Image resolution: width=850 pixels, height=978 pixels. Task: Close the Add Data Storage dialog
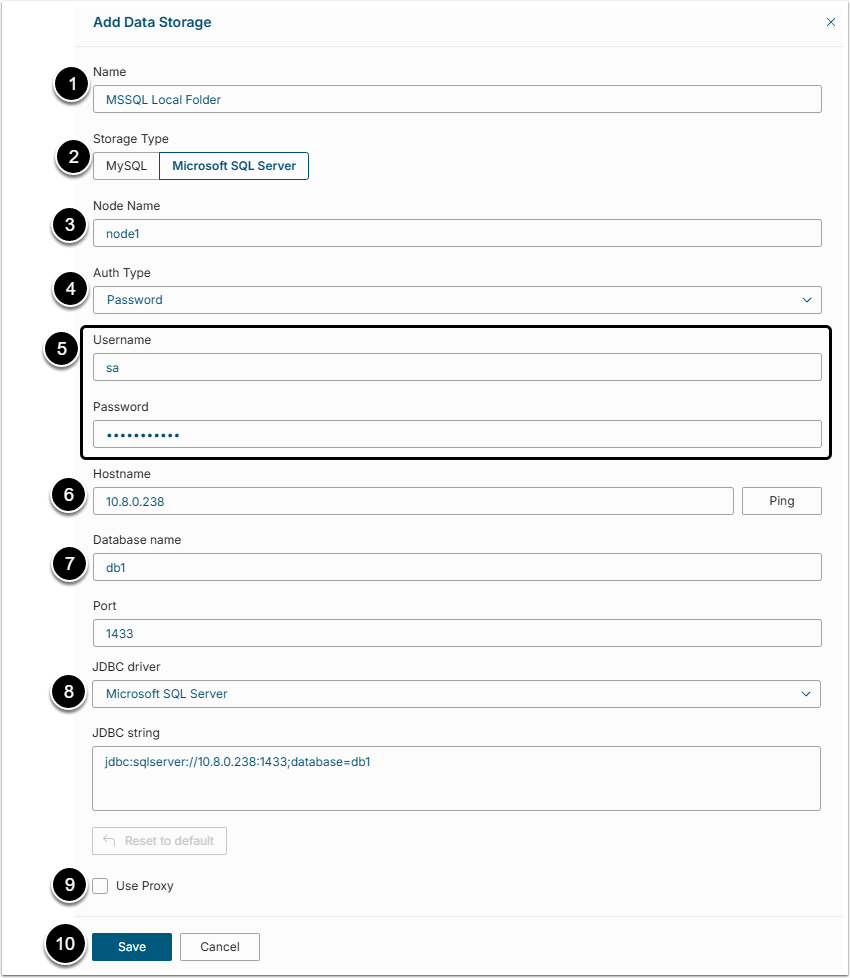830,22
